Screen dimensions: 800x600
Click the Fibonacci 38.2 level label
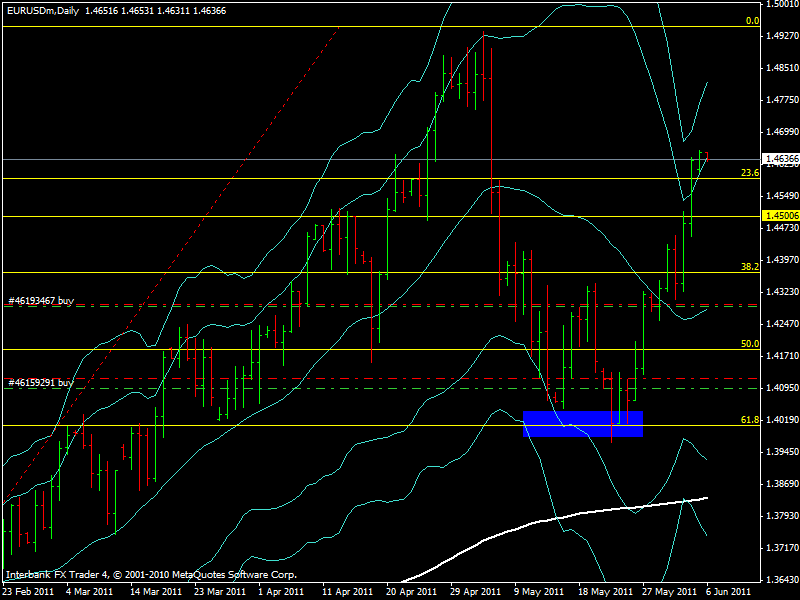750,267
